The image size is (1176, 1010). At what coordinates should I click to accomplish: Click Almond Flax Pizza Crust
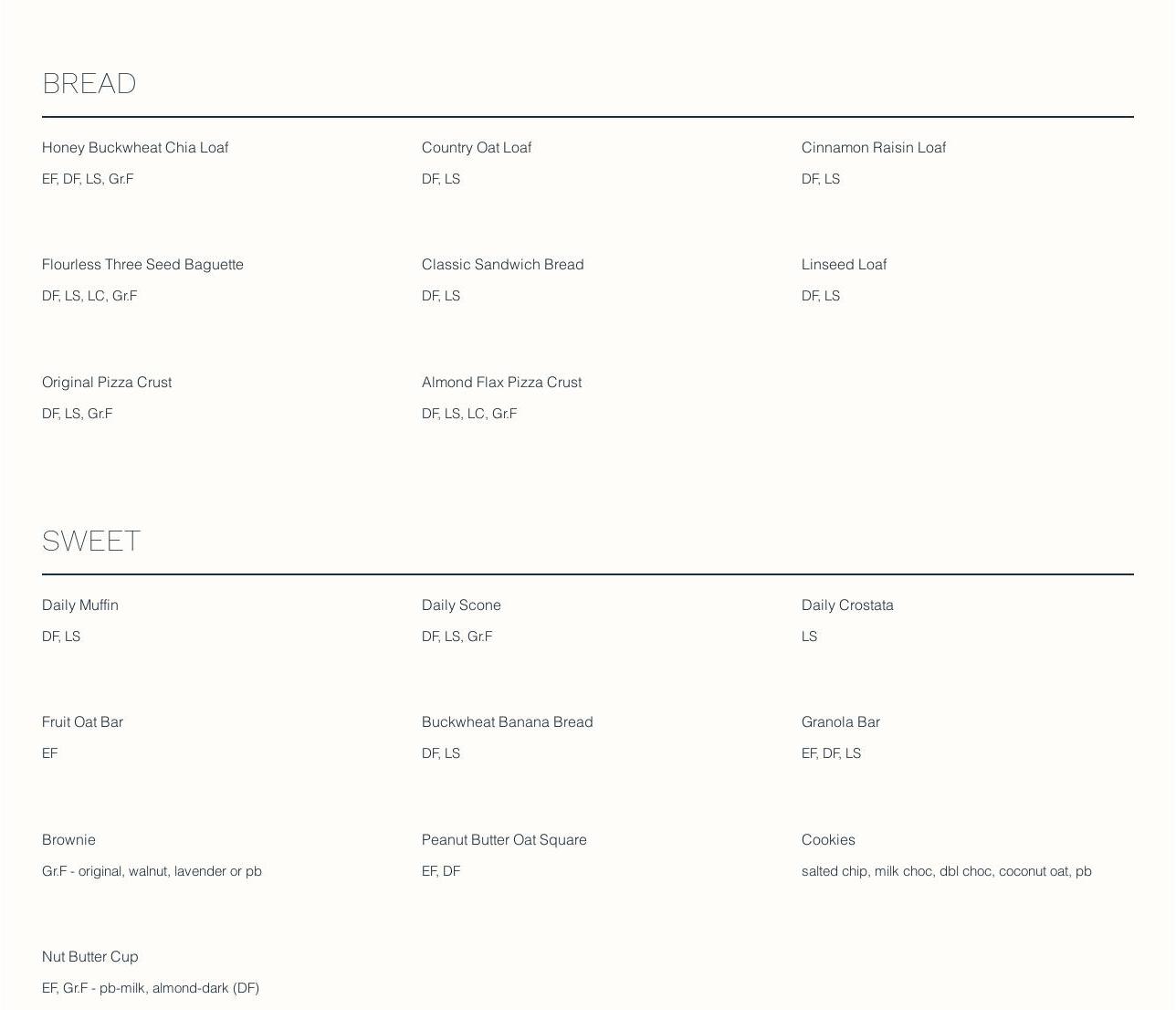pyautogui.click(x=501, y=383)
